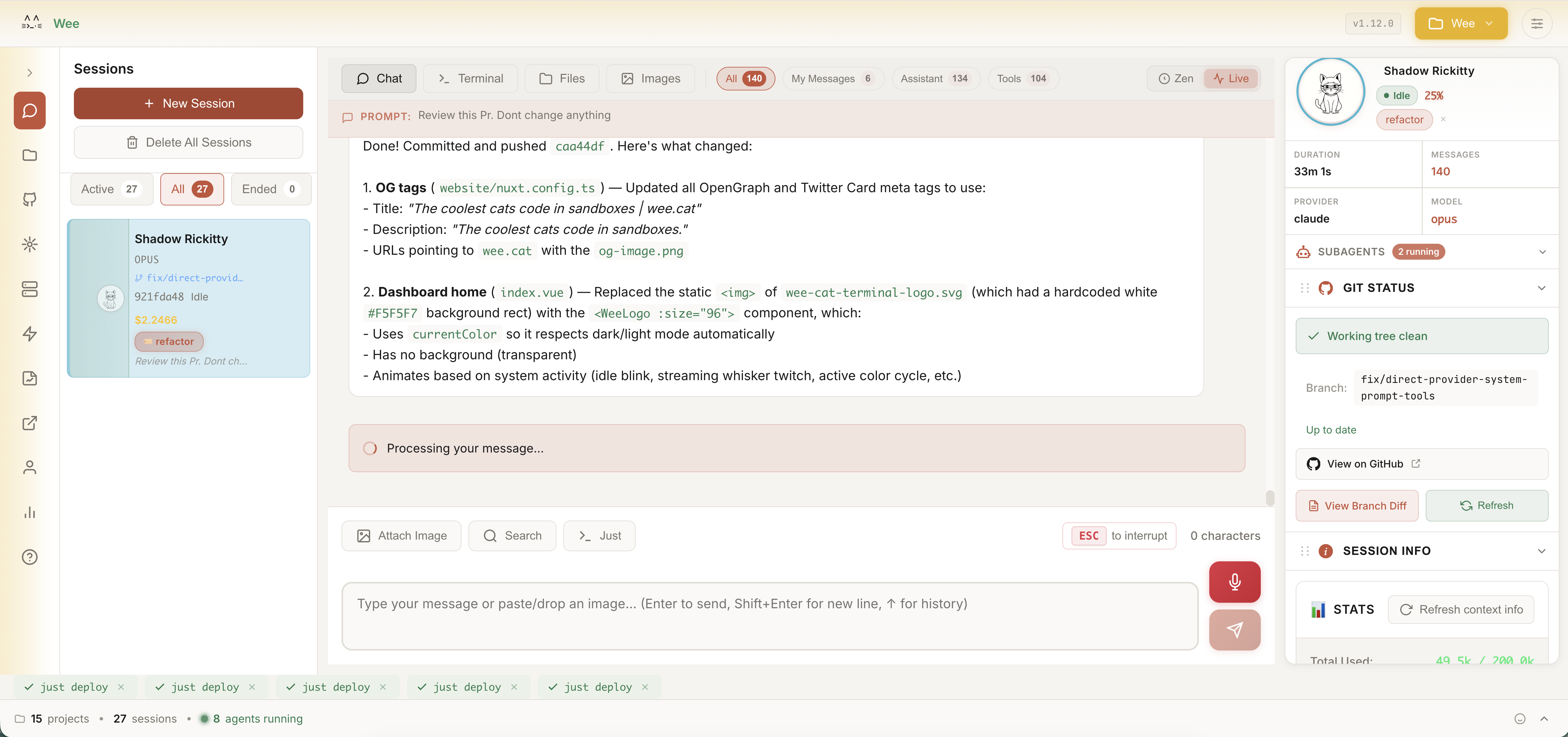This screenshot has height=737, width=1568.
Task: Click the New Session button
Action: [188, 103]
